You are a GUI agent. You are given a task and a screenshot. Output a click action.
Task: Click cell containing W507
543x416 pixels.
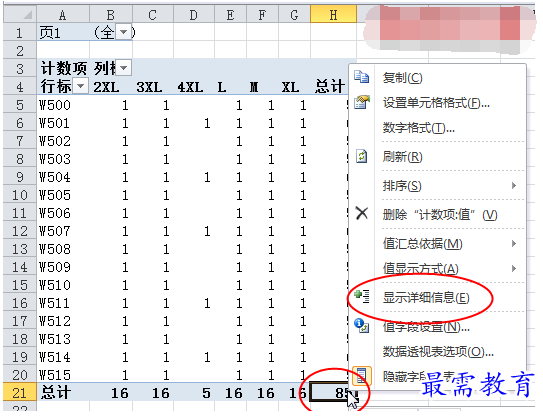(x=63, y=231)
